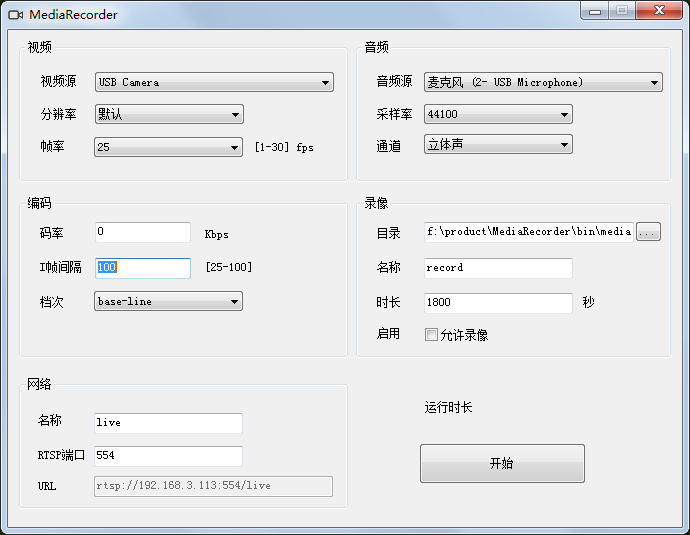
Task: Click the read-only RTSP URL field
Action: (x=213, y=486)
